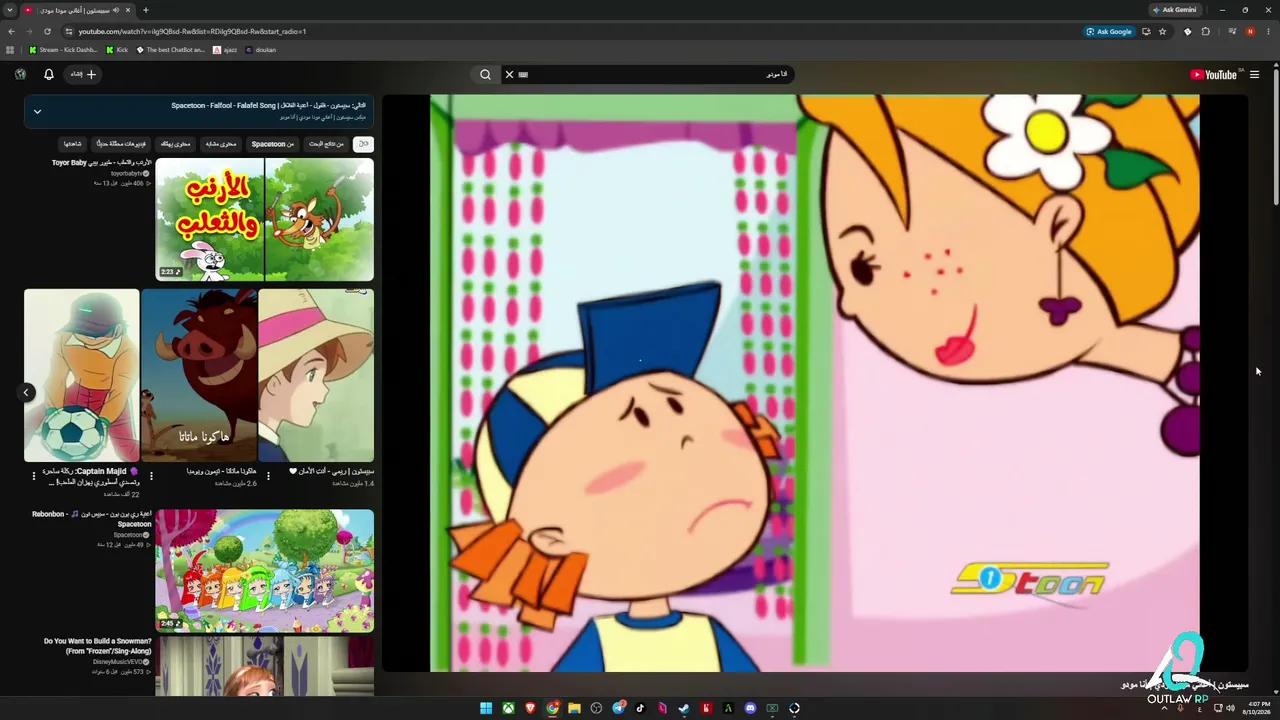Click the Rebonbon Spacetoon video title
The width and height of the screenshot is (1280, 720).
[x=91, y=519]
